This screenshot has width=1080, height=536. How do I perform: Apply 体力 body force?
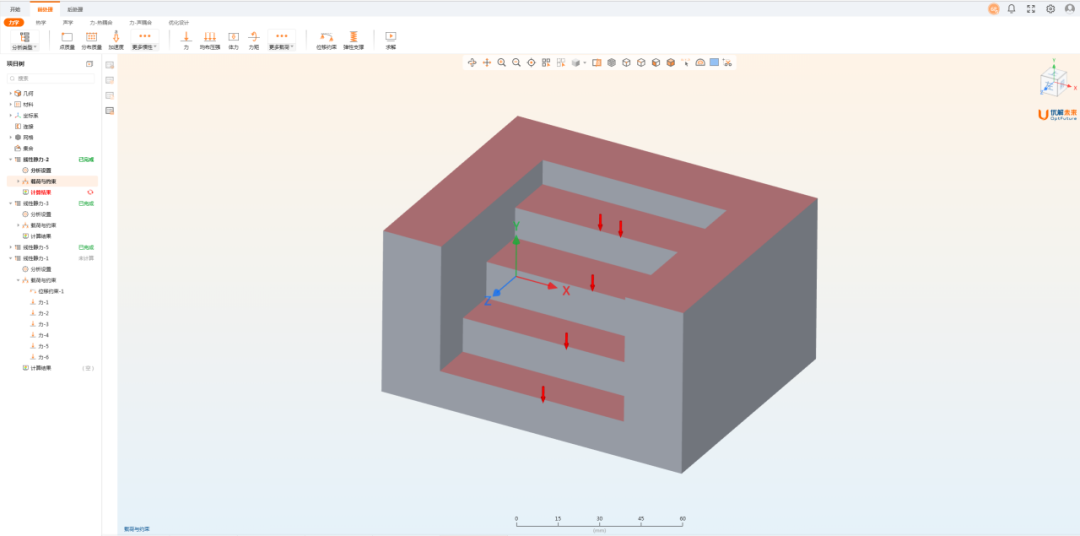pyautogui.click(x=233, y=40)
